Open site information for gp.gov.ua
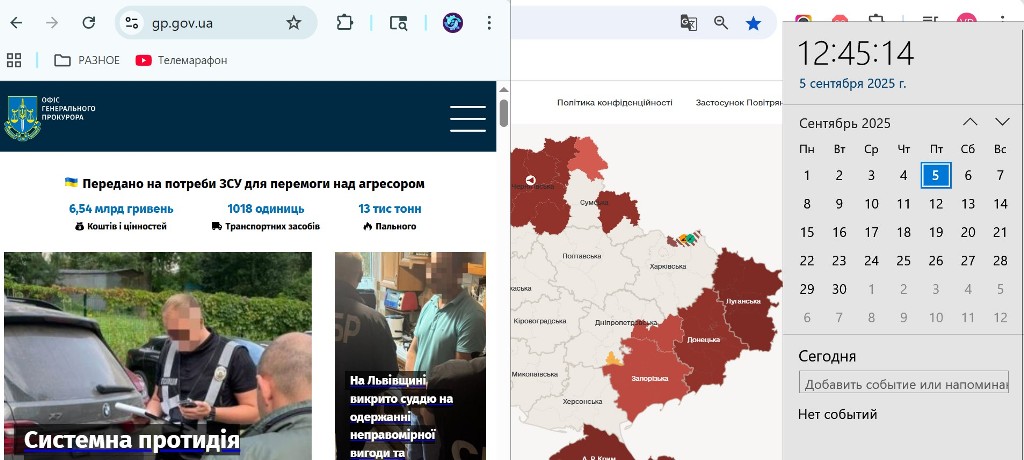This screenshot has width=1024, height=460. 132,23
